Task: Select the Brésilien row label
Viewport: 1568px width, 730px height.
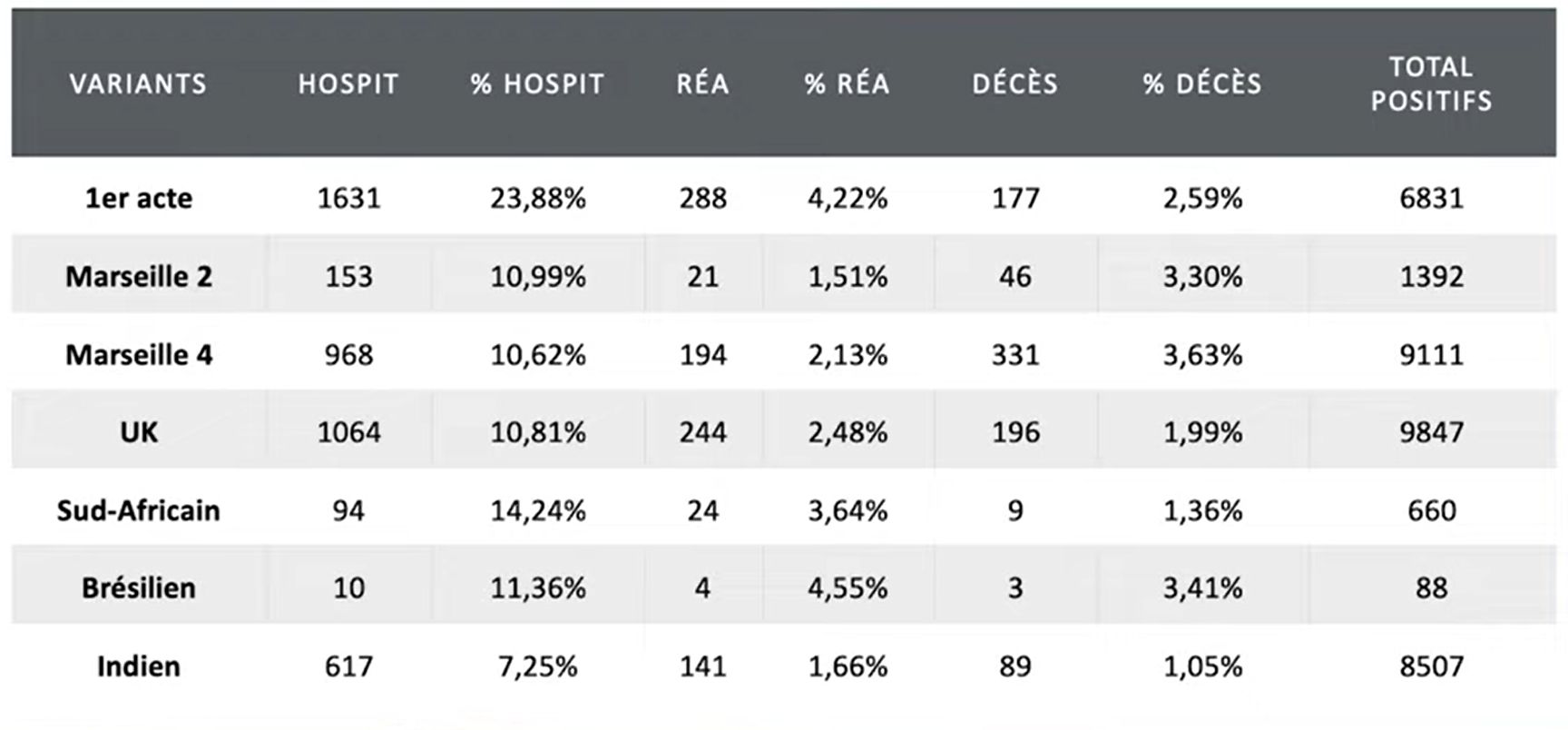Action: [139, 588]
